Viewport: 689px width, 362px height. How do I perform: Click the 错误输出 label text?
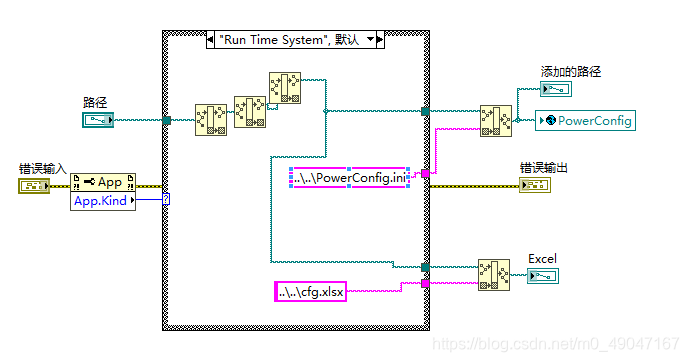click(x=544, y=168)
